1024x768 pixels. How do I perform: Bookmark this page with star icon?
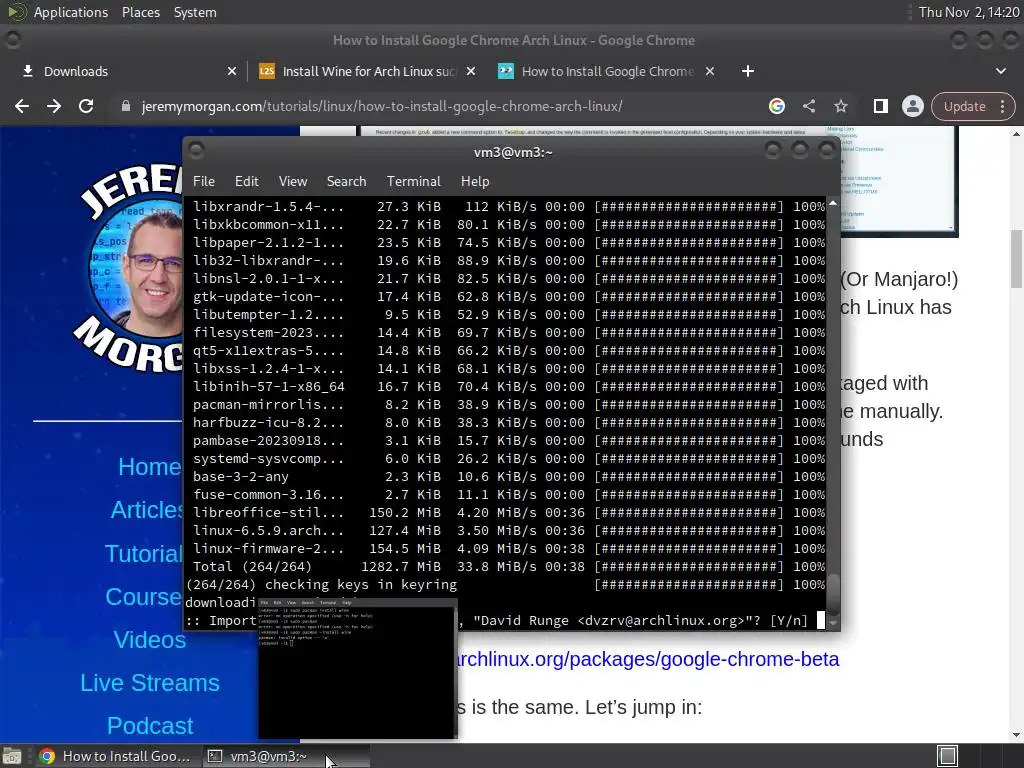[x=840, y=106]
